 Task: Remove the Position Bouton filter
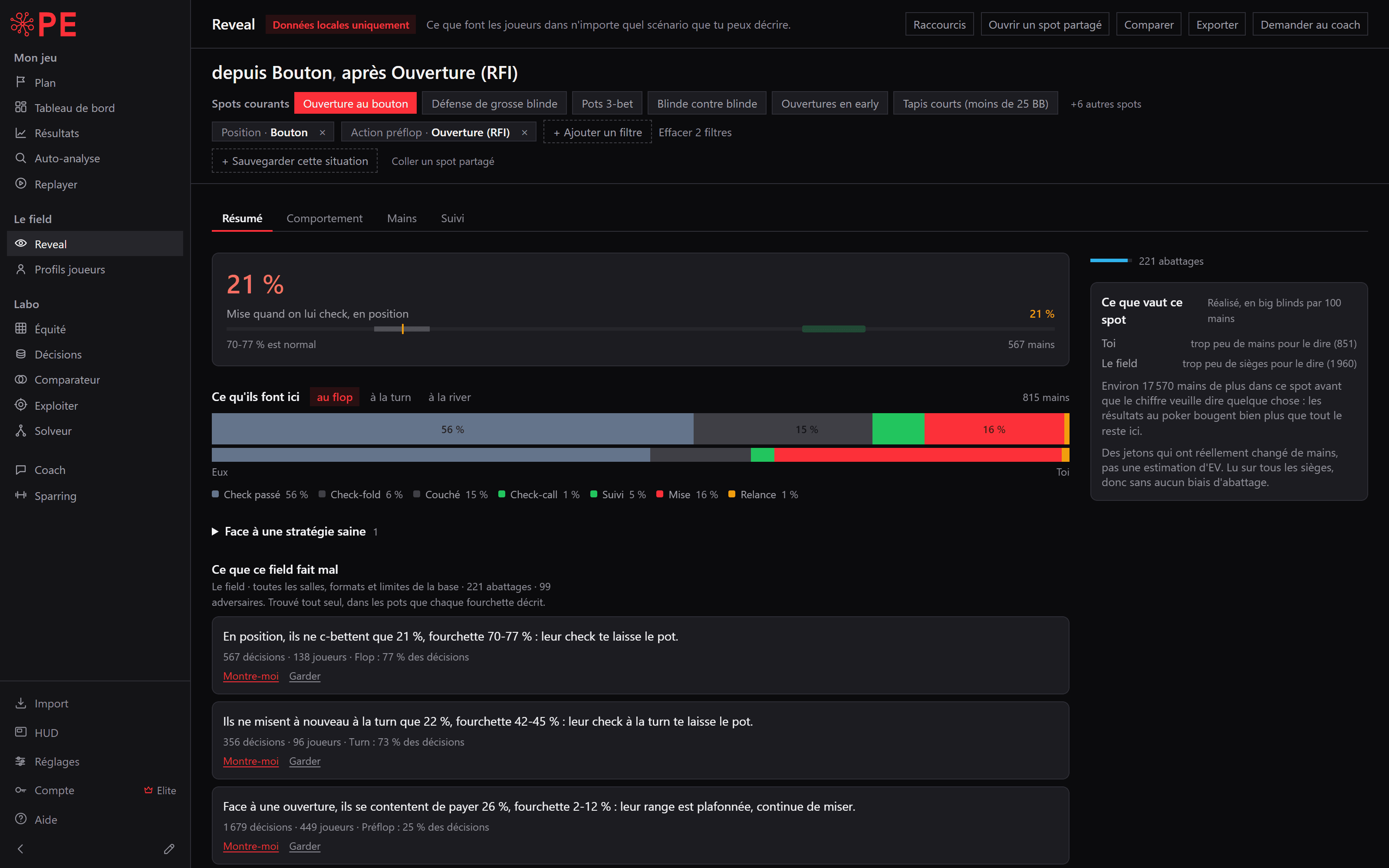click(323, 133)
